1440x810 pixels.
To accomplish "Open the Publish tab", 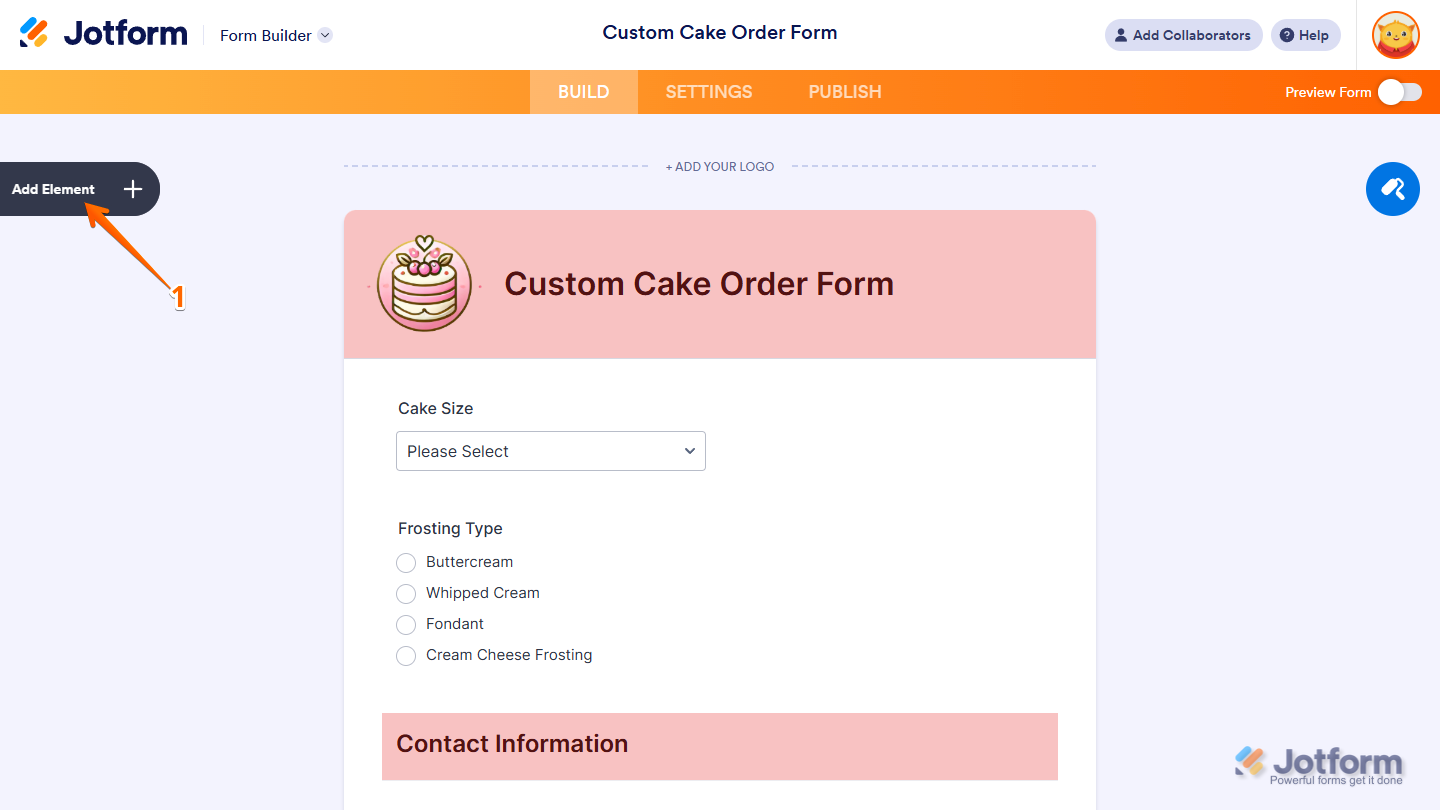I will pos(845,92).
